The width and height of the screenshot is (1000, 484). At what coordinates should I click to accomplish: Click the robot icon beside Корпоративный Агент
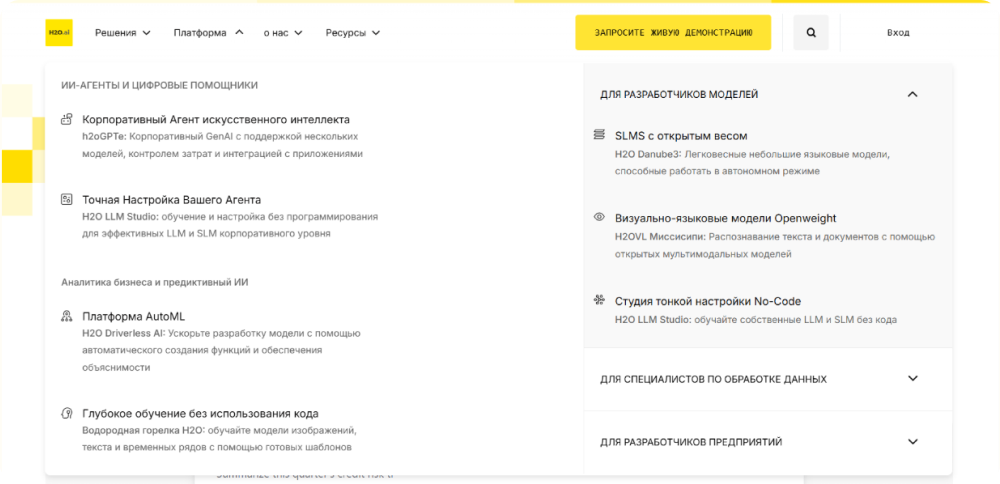point(66,119)
